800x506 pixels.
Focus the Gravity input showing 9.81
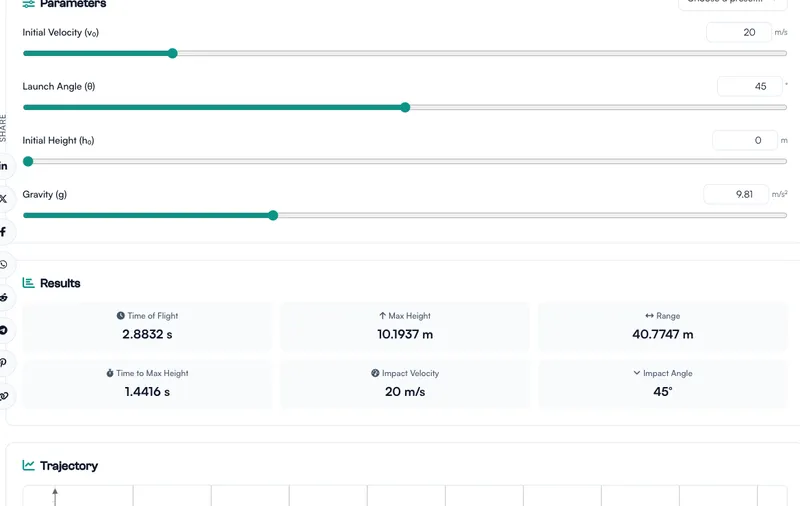(x=736, y=194)
